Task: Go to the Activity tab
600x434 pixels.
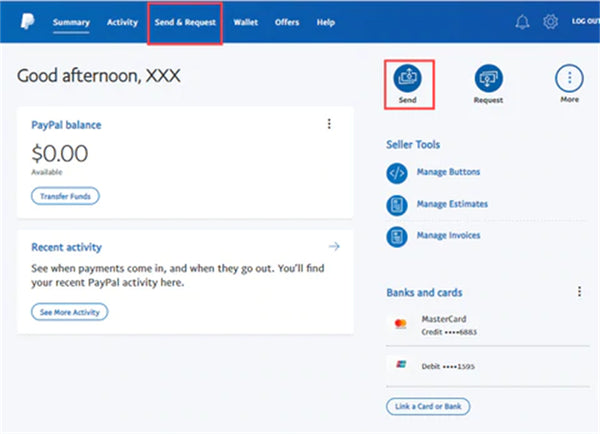Action: [122, 22]
